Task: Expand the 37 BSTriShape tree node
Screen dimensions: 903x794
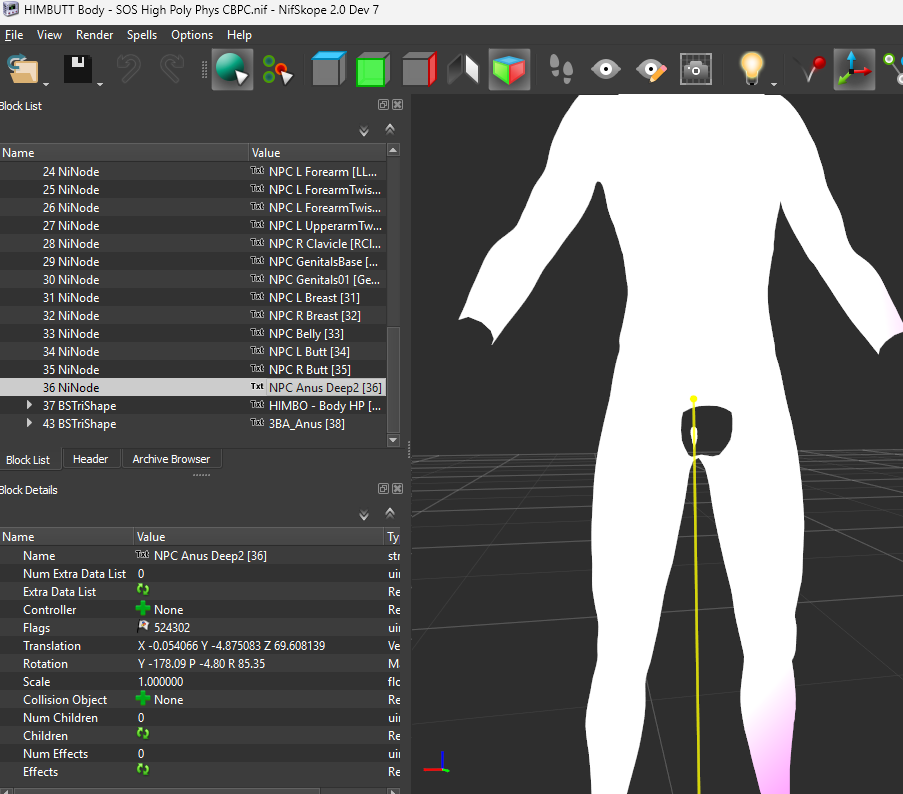Action: (x=29, y=405)
